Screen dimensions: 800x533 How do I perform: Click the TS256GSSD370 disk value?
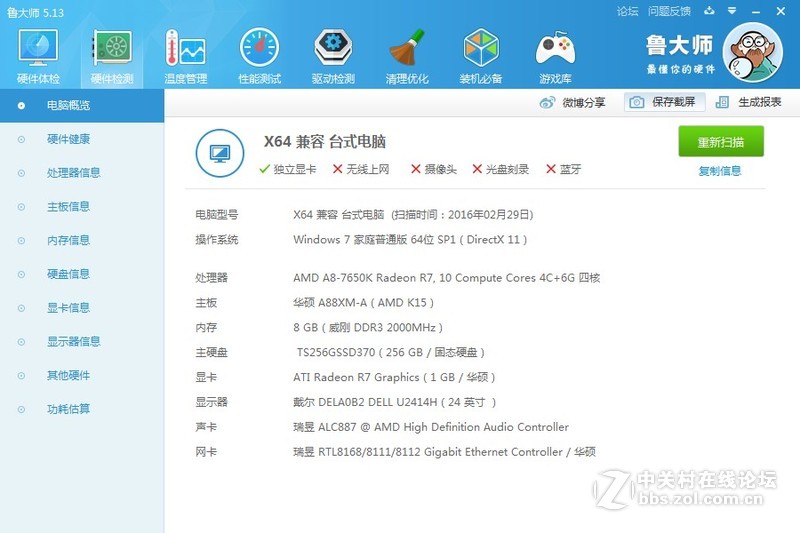391,352
